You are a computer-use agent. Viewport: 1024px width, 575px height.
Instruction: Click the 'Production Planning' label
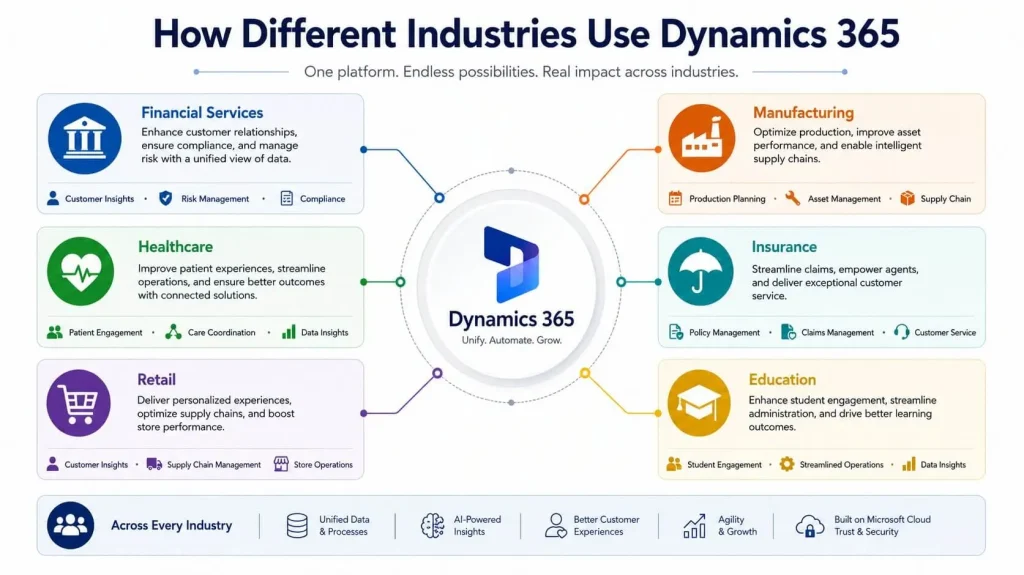(x=727, y=199)
